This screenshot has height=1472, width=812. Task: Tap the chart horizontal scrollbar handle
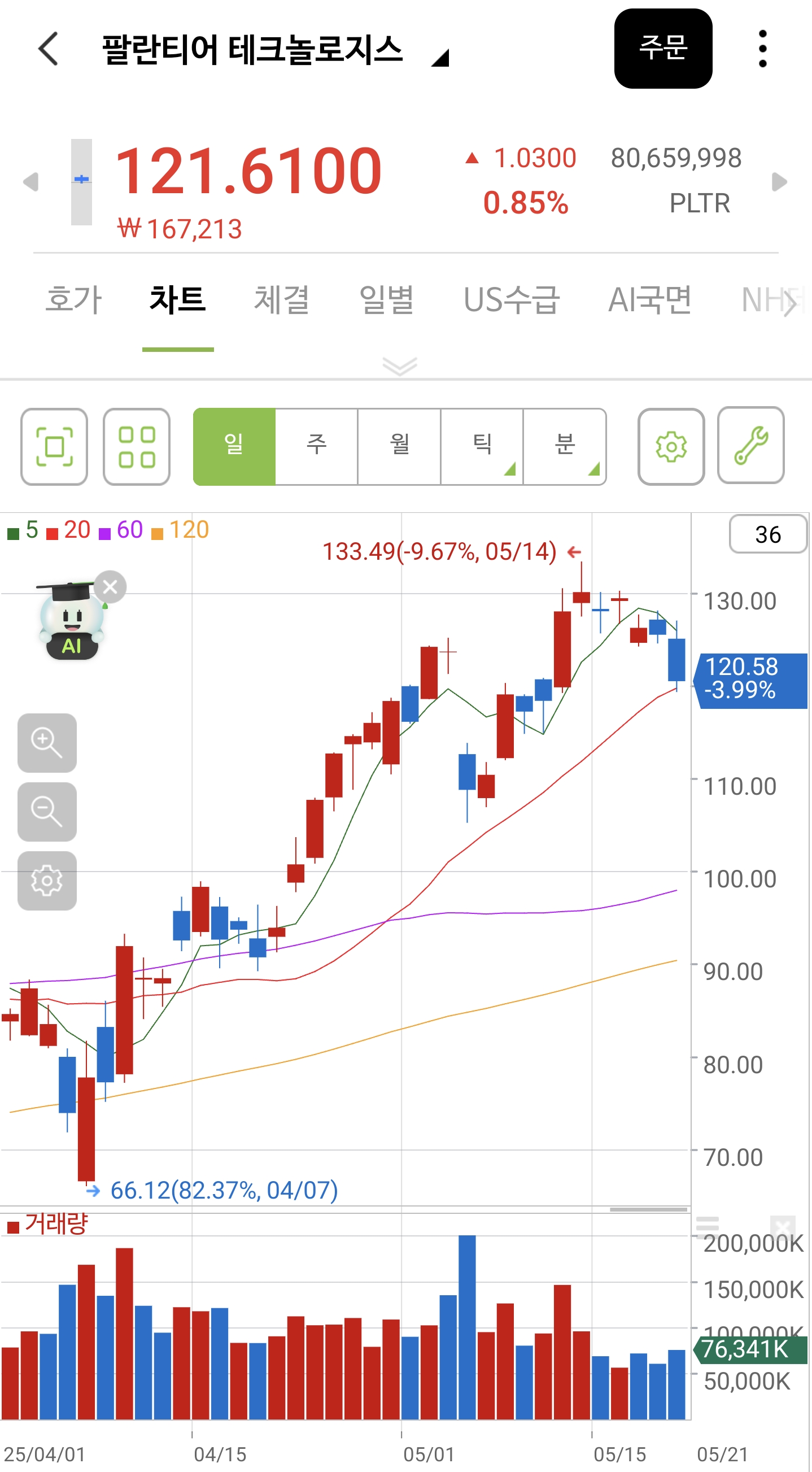648,1210
